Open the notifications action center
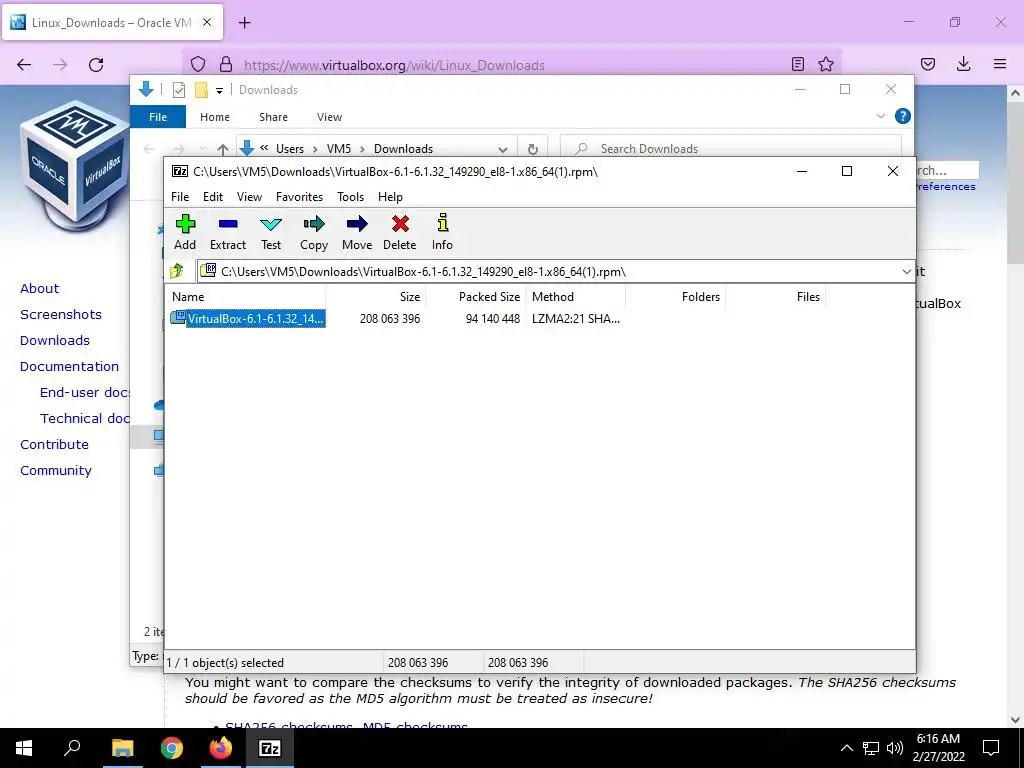The width and height of the screenshot is (1024, 768). 991,748
